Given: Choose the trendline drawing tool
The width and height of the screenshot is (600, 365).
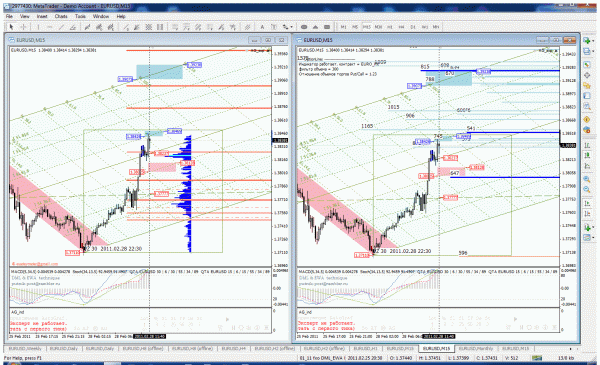Looking at the screenshot, I should click(61, 27).
